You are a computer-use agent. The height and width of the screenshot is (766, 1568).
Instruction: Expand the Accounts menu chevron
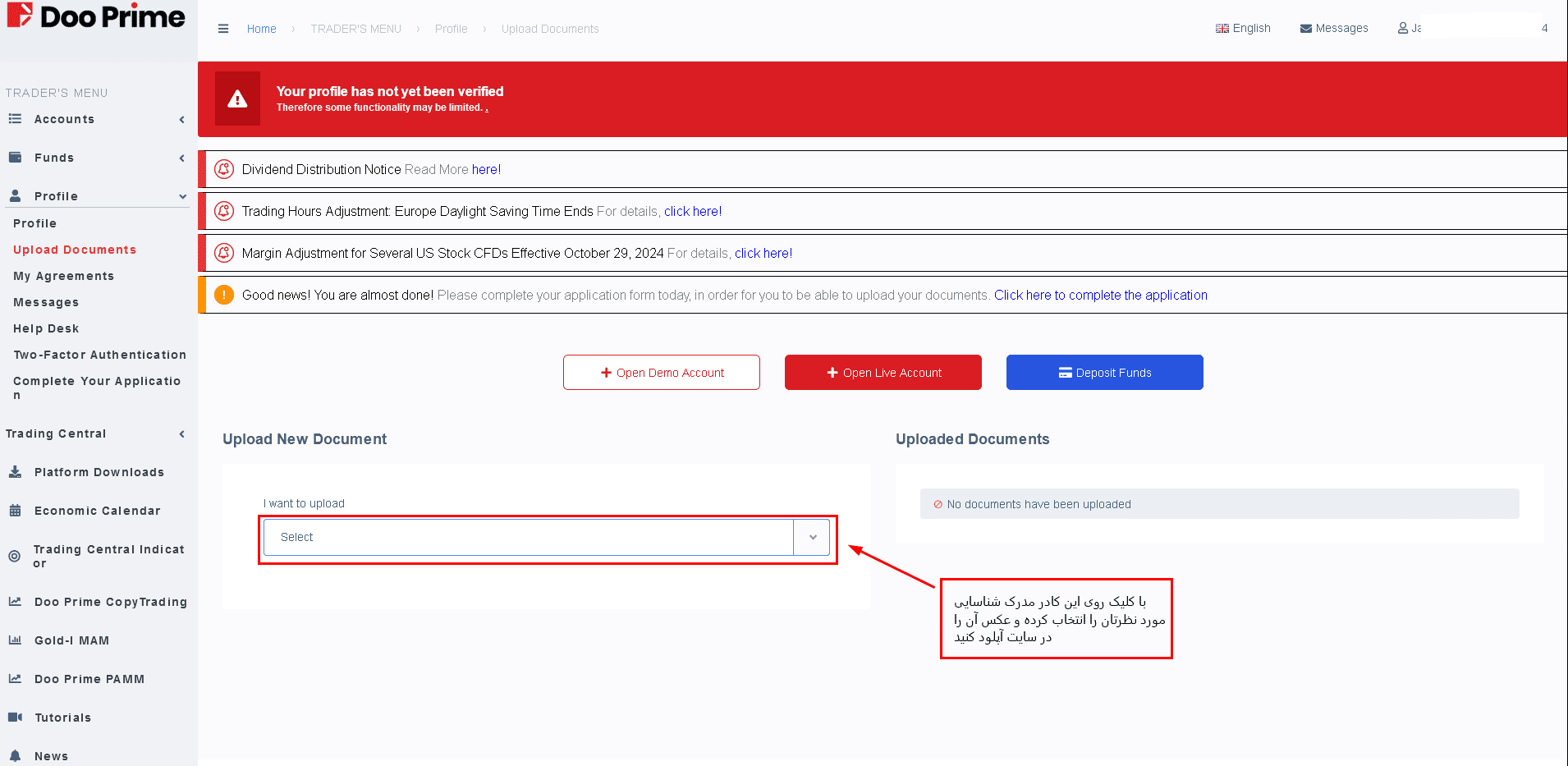tap(181, 119)
